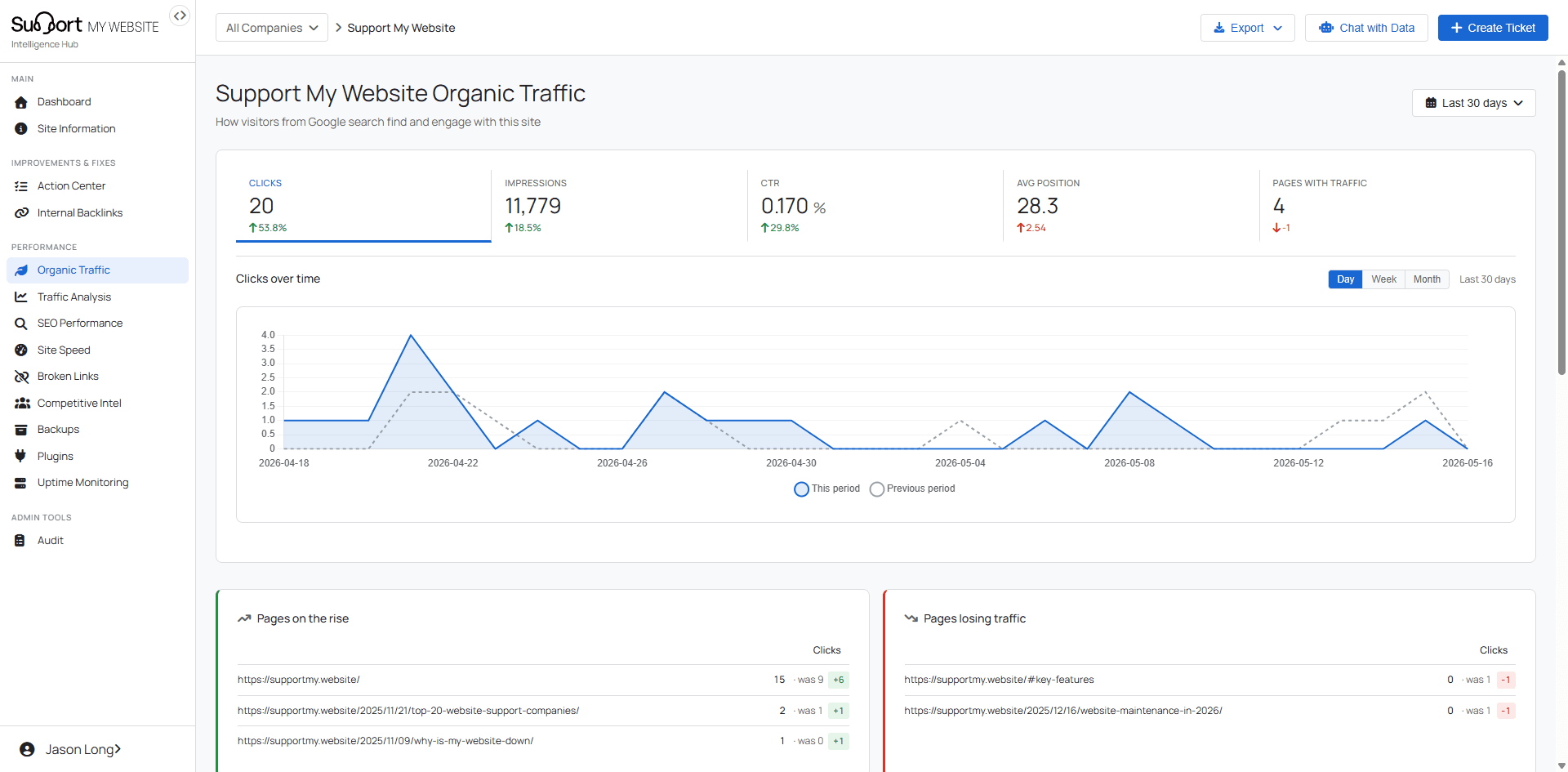Open Traffic Analysis in the sidebar
The image size is (1568, 772).
pyautogui.click(x=97, y=297)
